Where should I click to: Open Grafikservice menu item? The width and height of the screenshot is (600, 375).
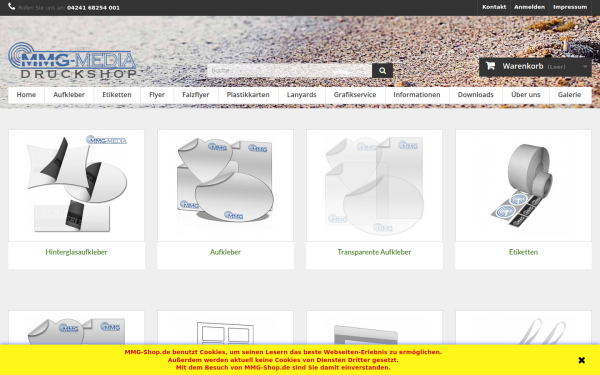point(355,95)
